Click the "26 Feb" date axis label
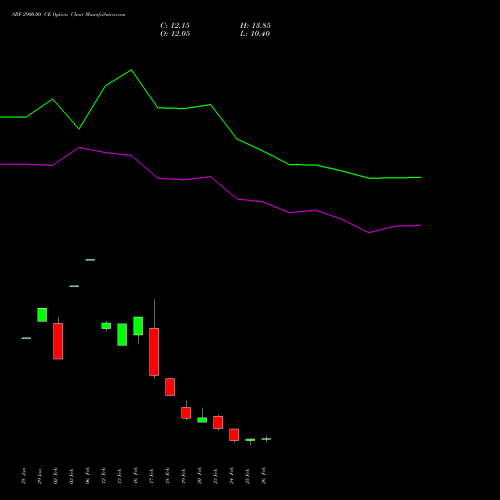 point(264,476)
